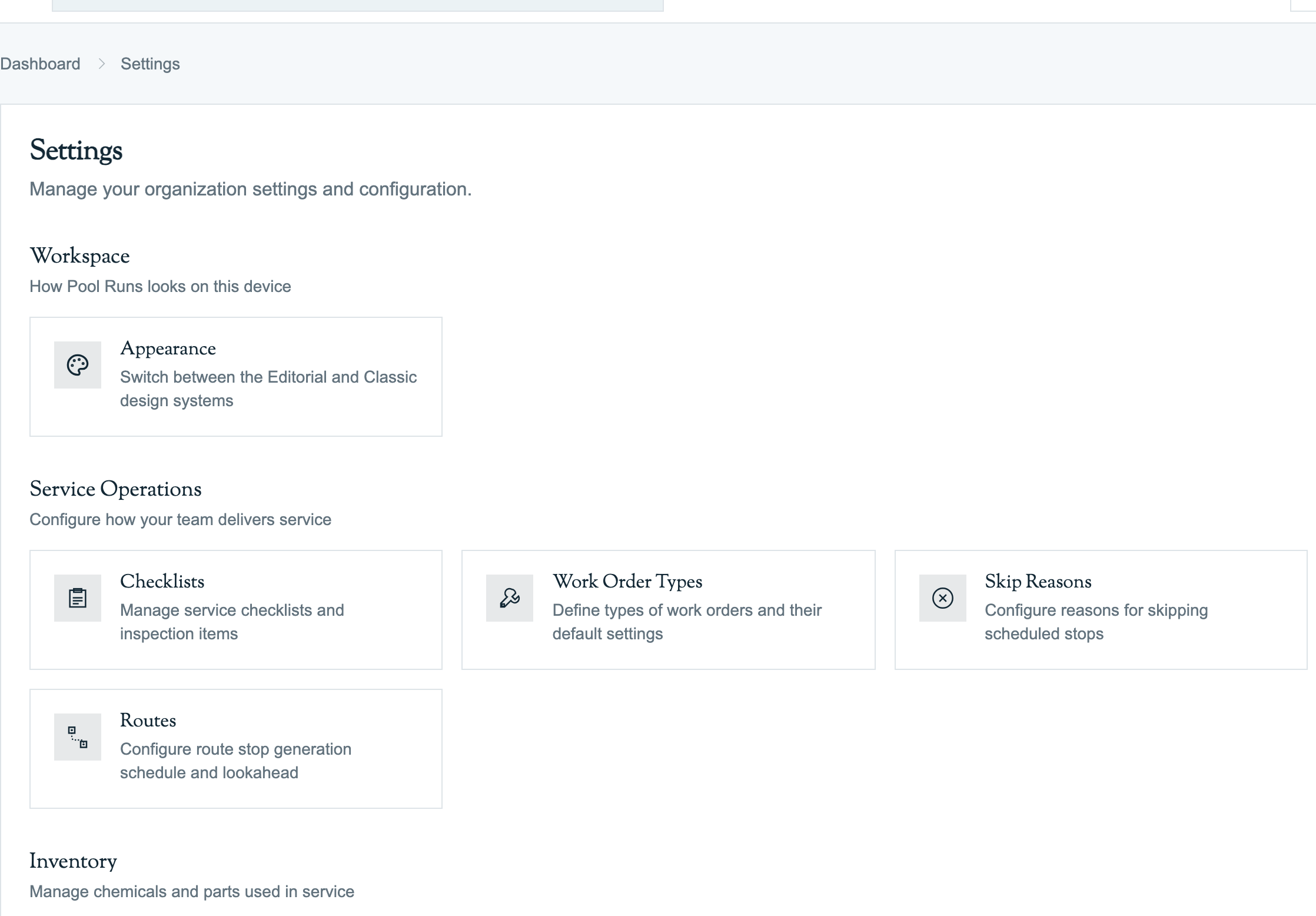Click the main Settings page title
Image resolution: width=1316 pixels, height=916 pixels.
(x=77, y=151)
